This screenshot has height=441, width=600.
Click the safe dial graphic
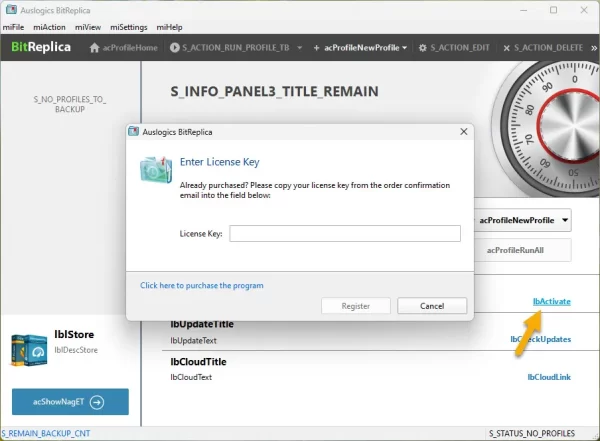tap(547, 129)
